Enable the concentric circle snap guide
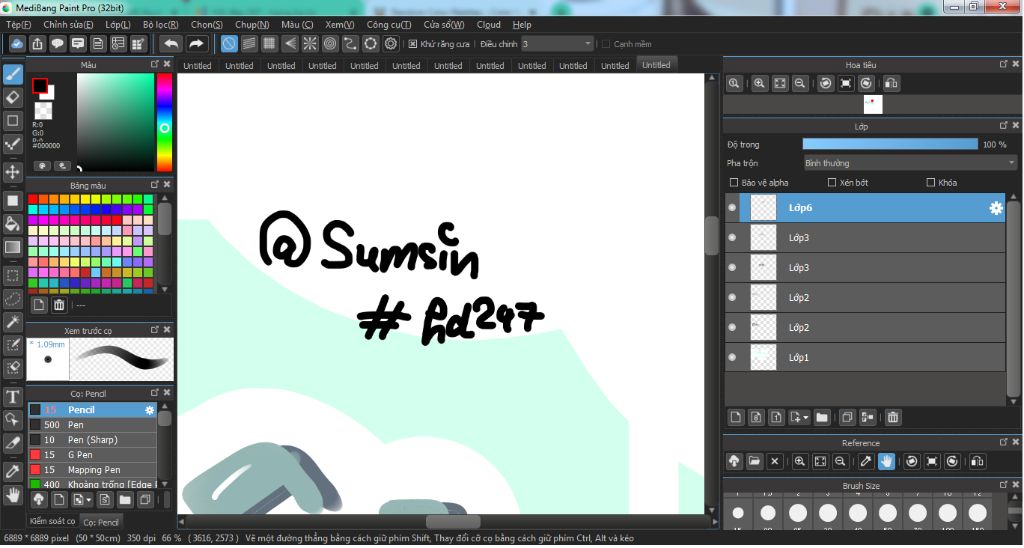 pyautogui.click(x=330, y=44)
